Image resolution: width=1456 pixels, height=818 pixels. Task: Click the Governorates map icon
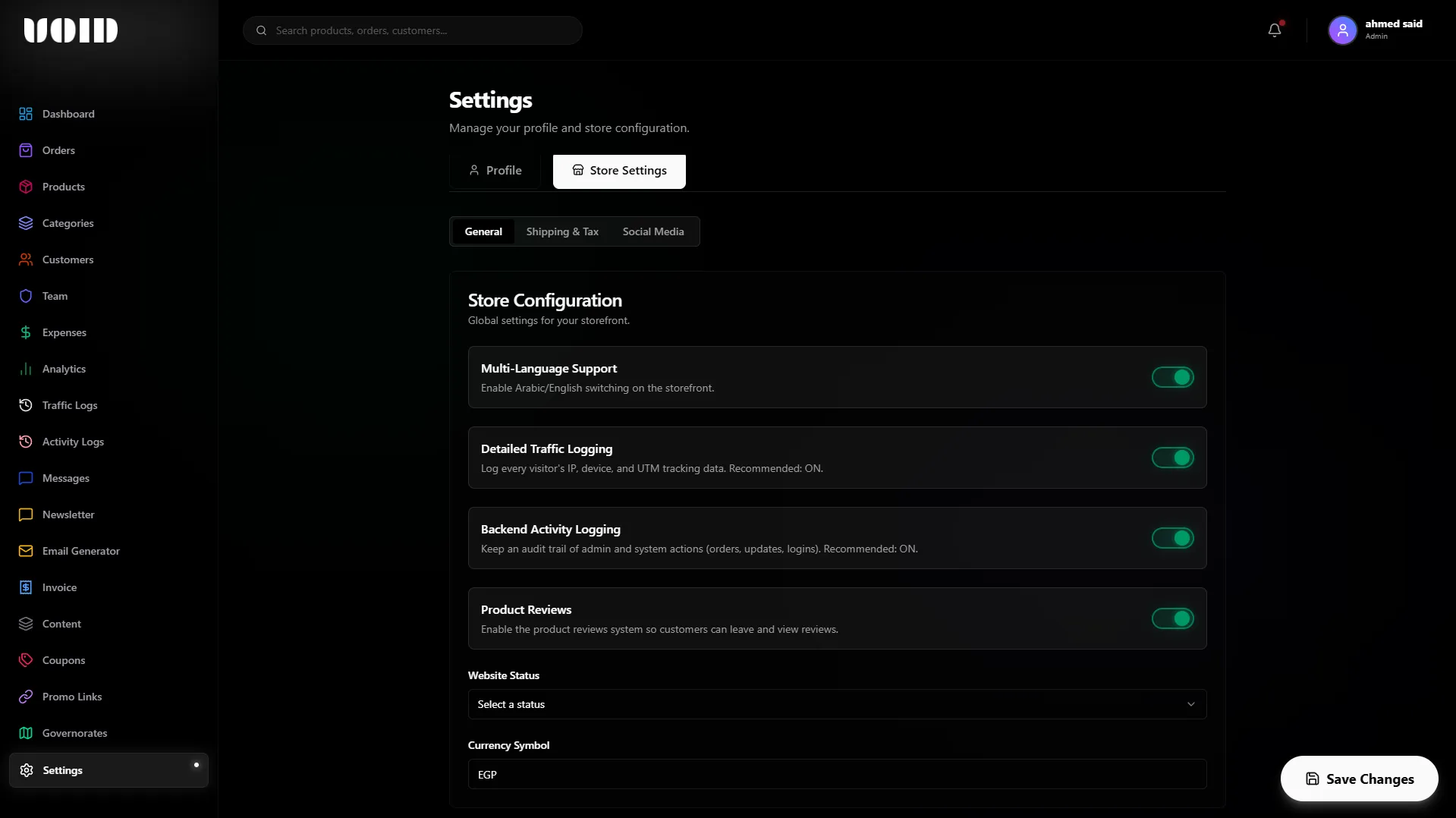point(26,733)
